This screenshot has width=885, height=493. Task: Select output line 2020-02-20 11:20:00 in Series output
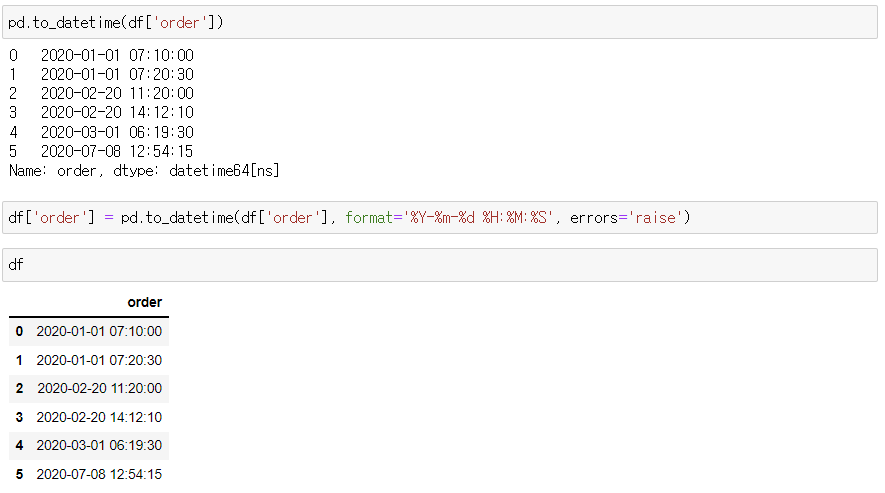[x=117, y=93]
